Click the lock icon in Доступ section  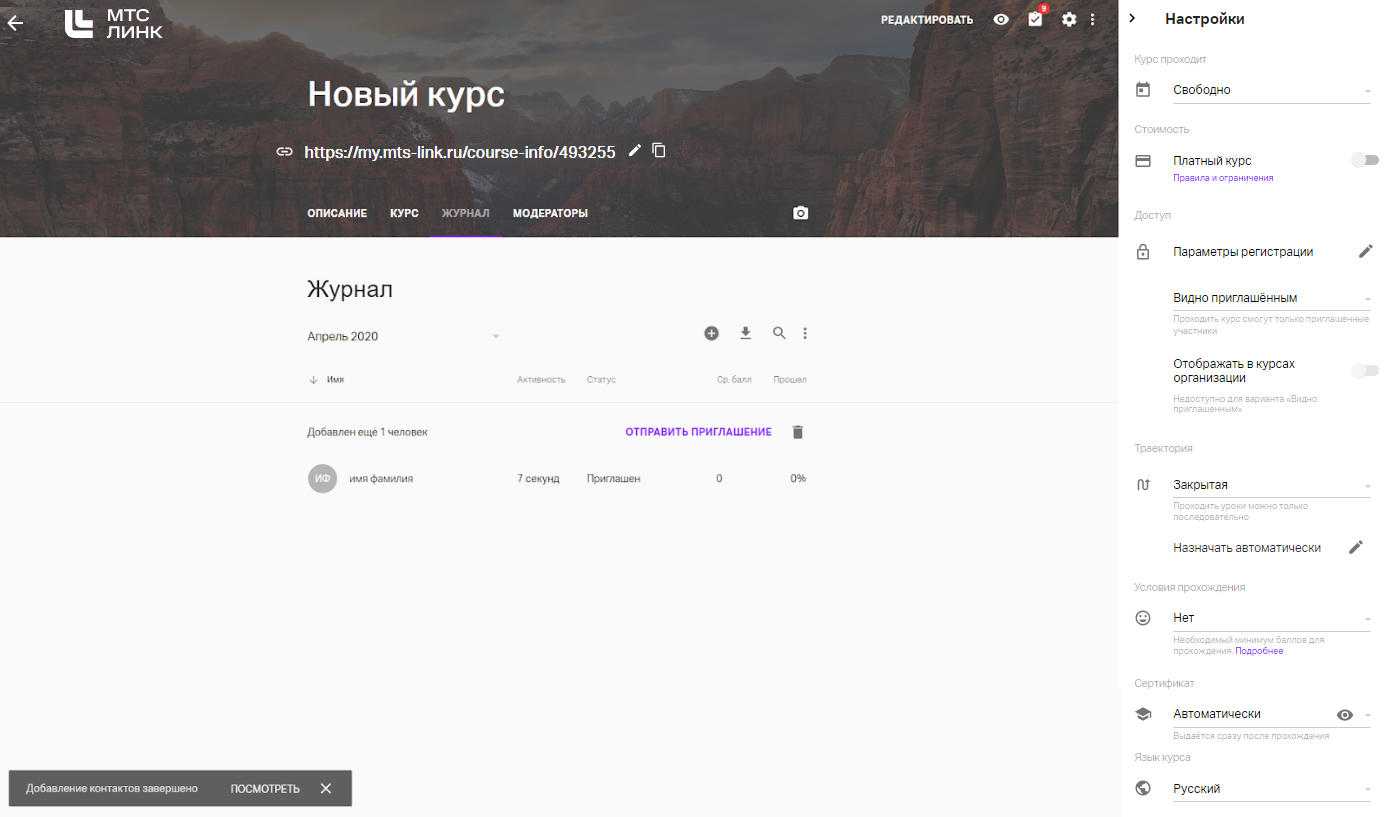1143,252
